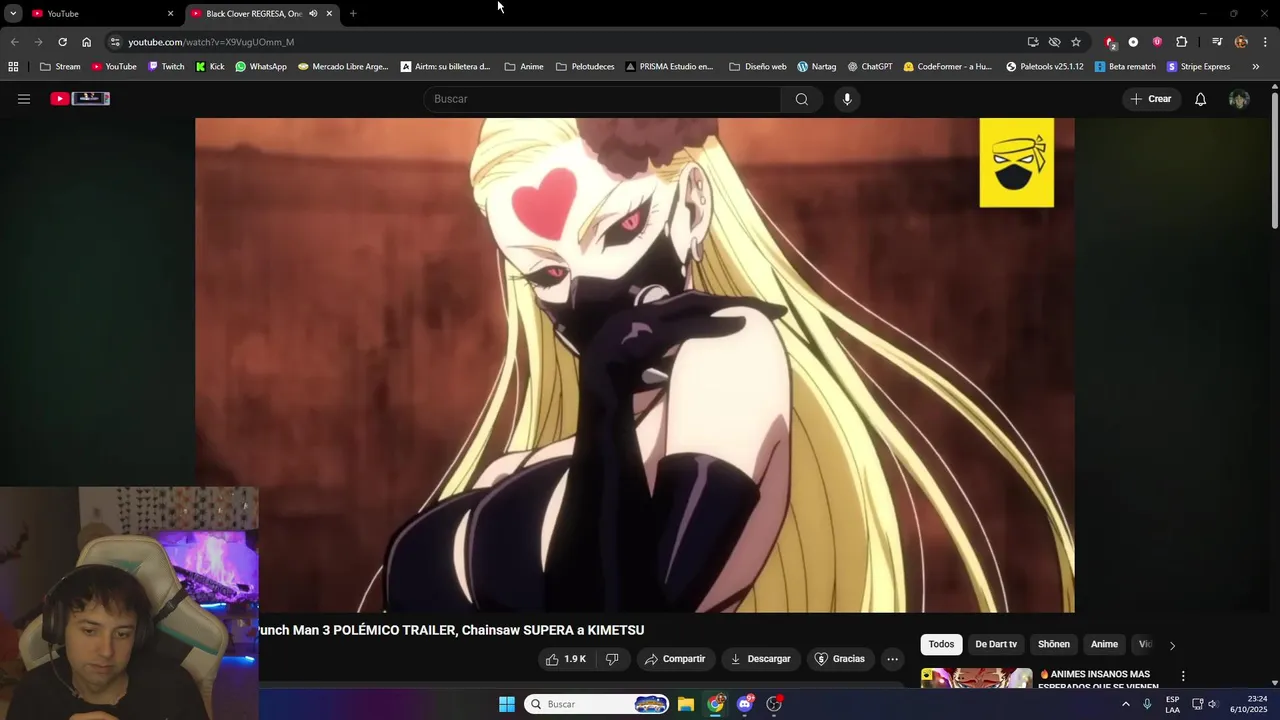1280x720 pixels.
Task: Open the browser home page
Action: point(86,42)
